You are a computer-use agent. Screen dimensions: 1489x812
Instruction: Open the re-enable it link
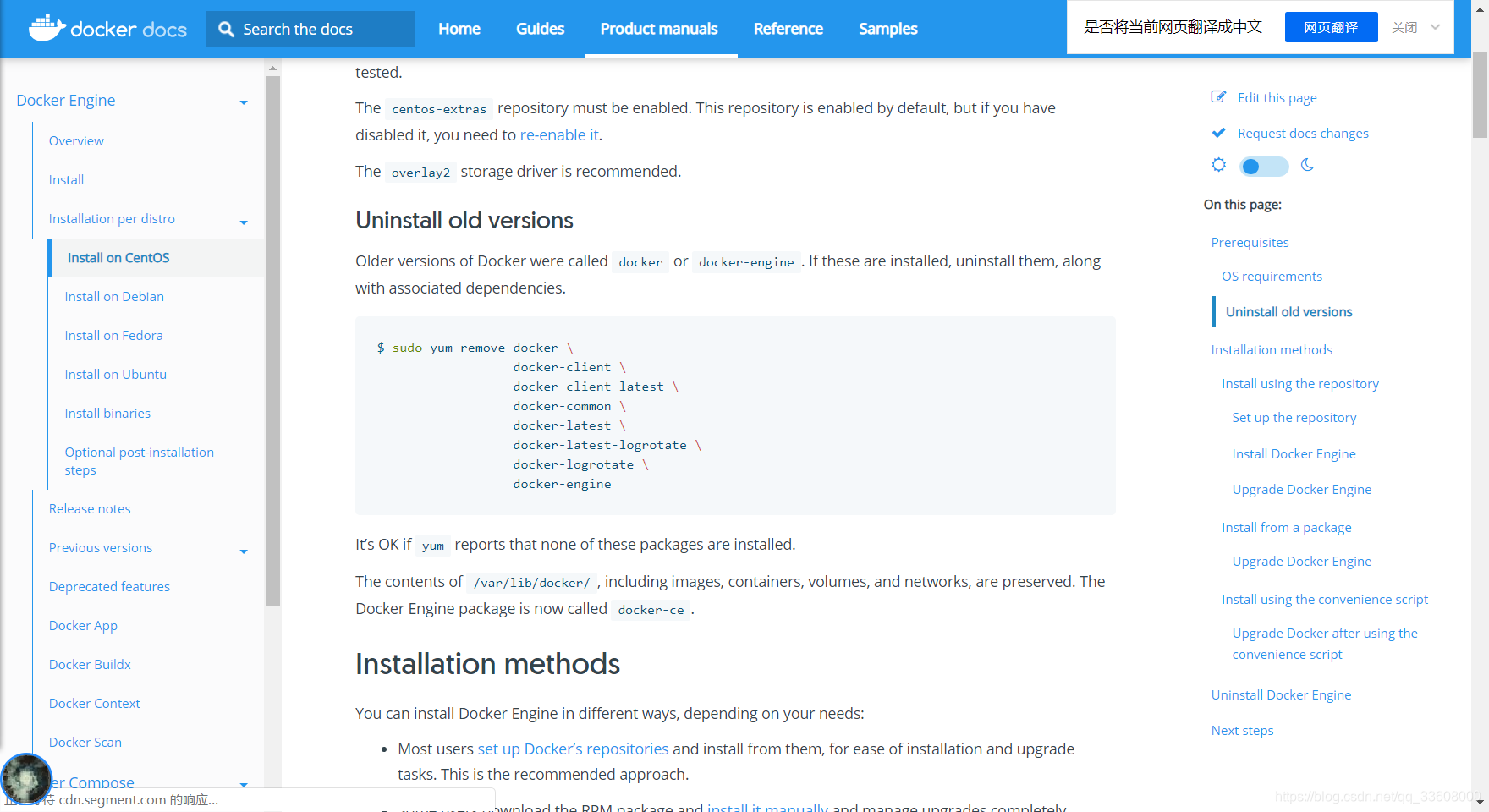[x=559, y=134]
